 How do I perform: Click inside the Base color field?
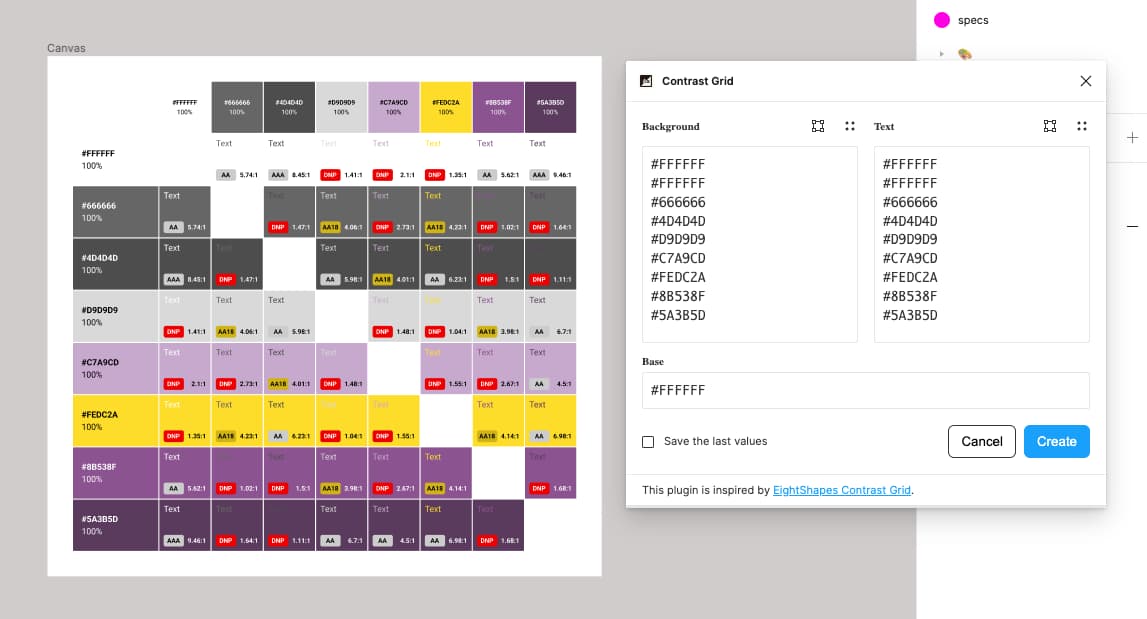click(865, 390)
